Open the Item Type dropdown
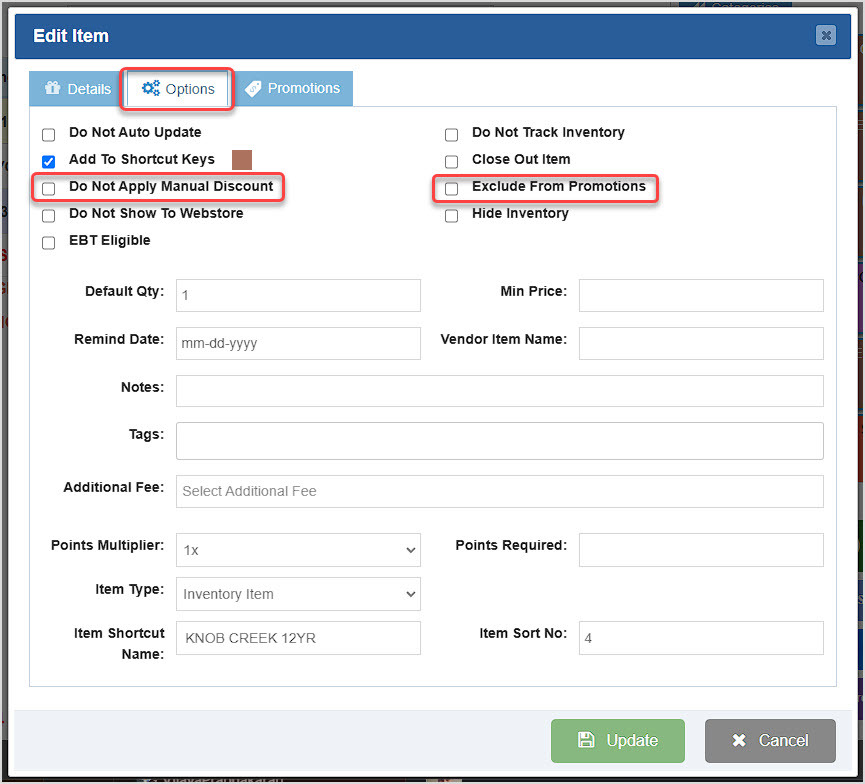This screenshot has height=784, width=865. (x=298, y=594)
